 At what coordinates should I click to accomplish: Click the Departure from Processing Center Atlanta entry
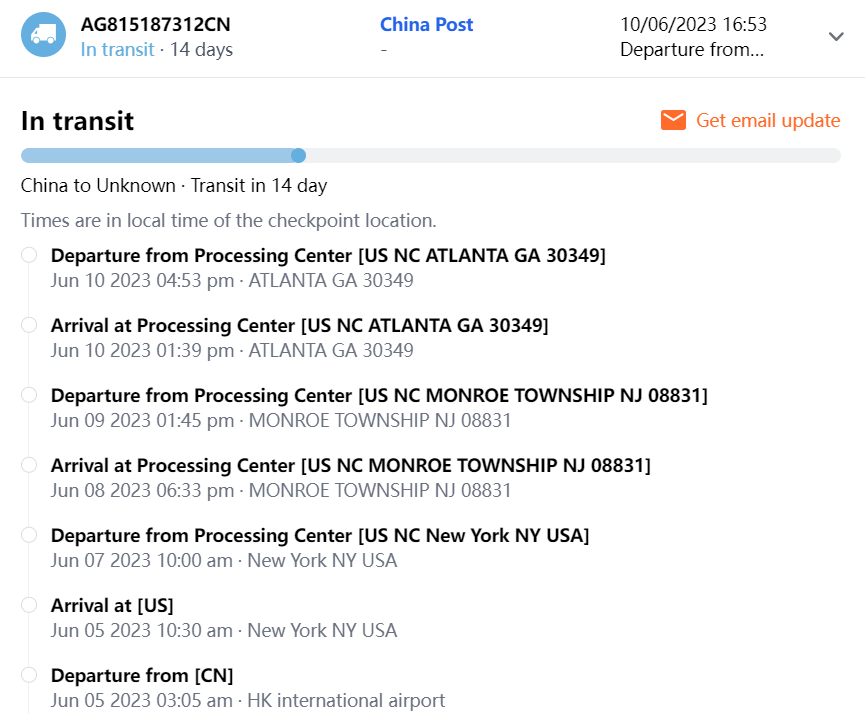coord(328,255)
